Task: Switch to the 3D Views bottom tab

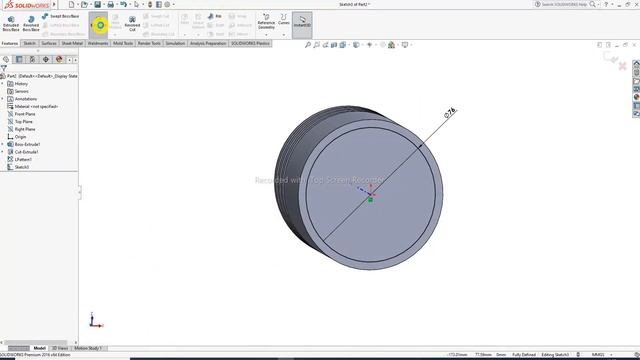Action: (60, 348)
